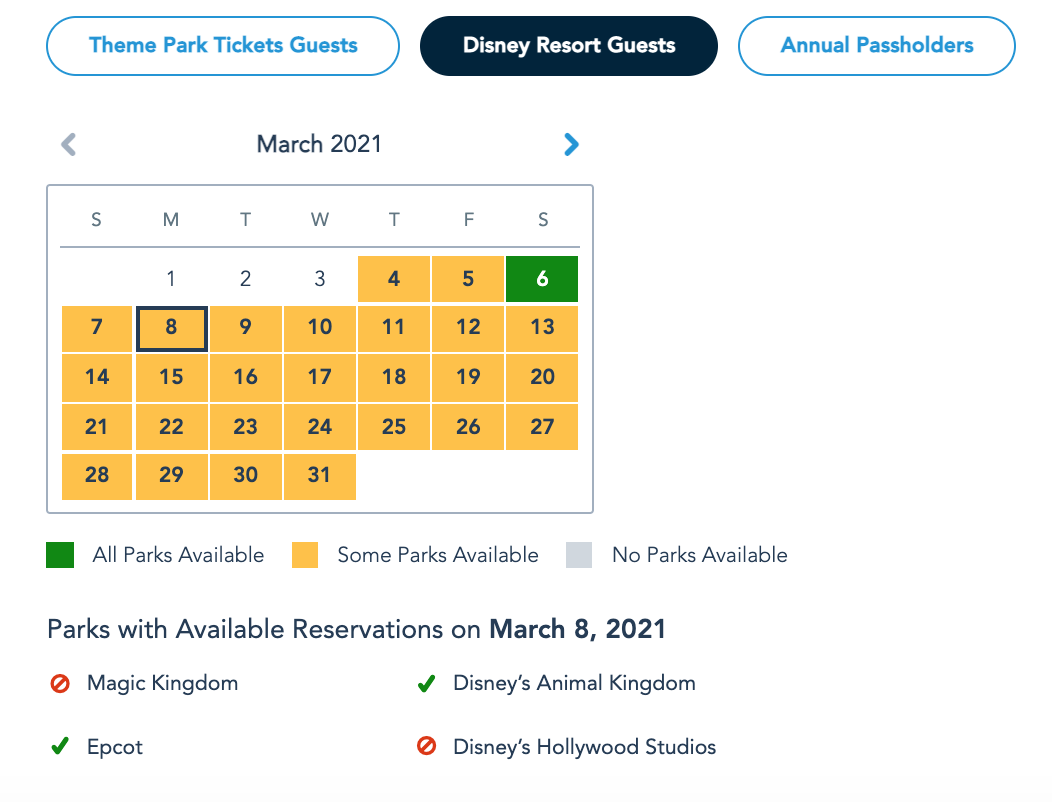Select March 28 on the calendar
The height and width of the screenshot is (802, 1052).
point(97,475)
